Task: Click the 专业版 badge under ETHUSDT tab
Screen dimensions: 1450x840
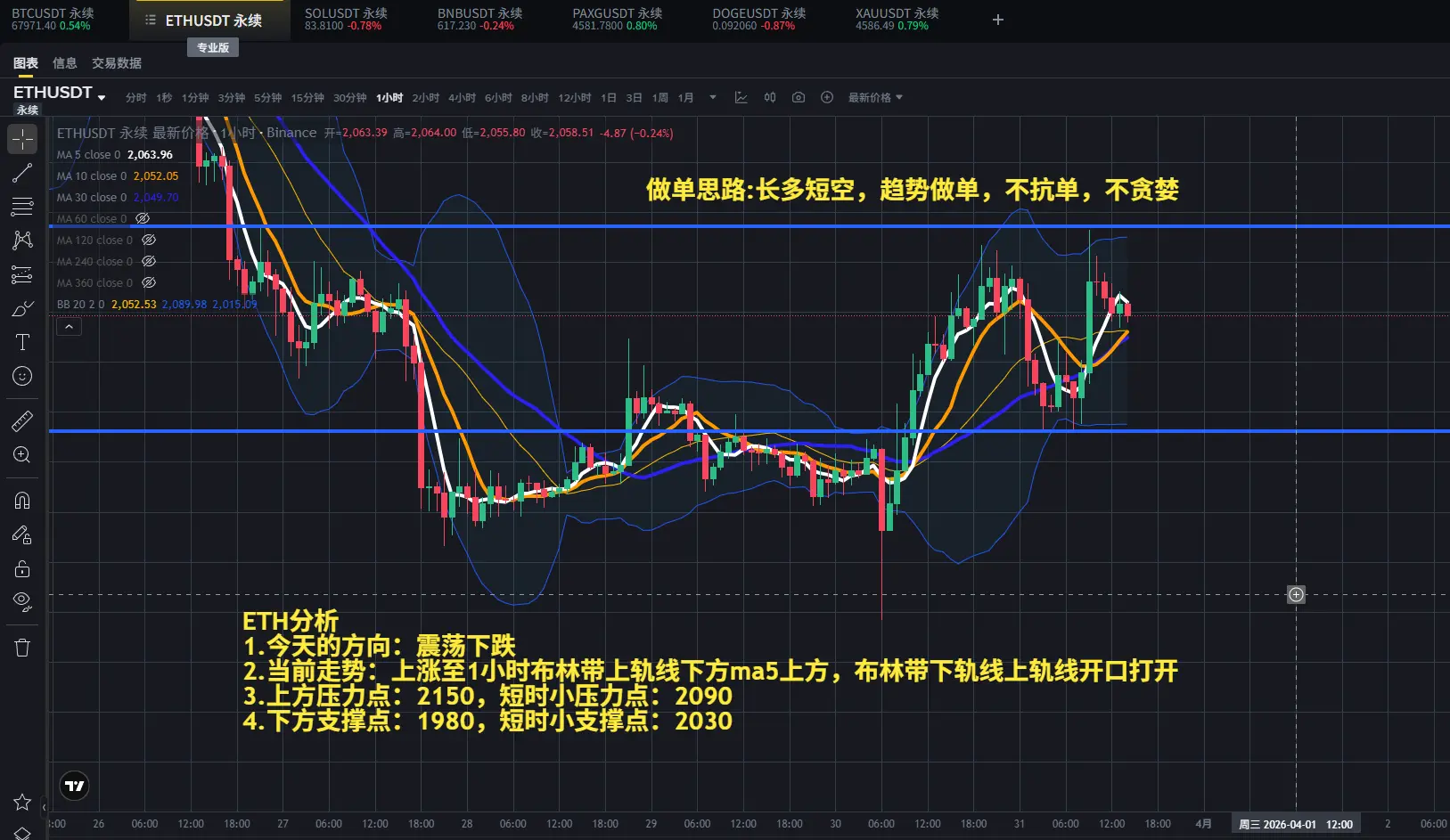Action: pyautogui.click(x=213, y=48)
